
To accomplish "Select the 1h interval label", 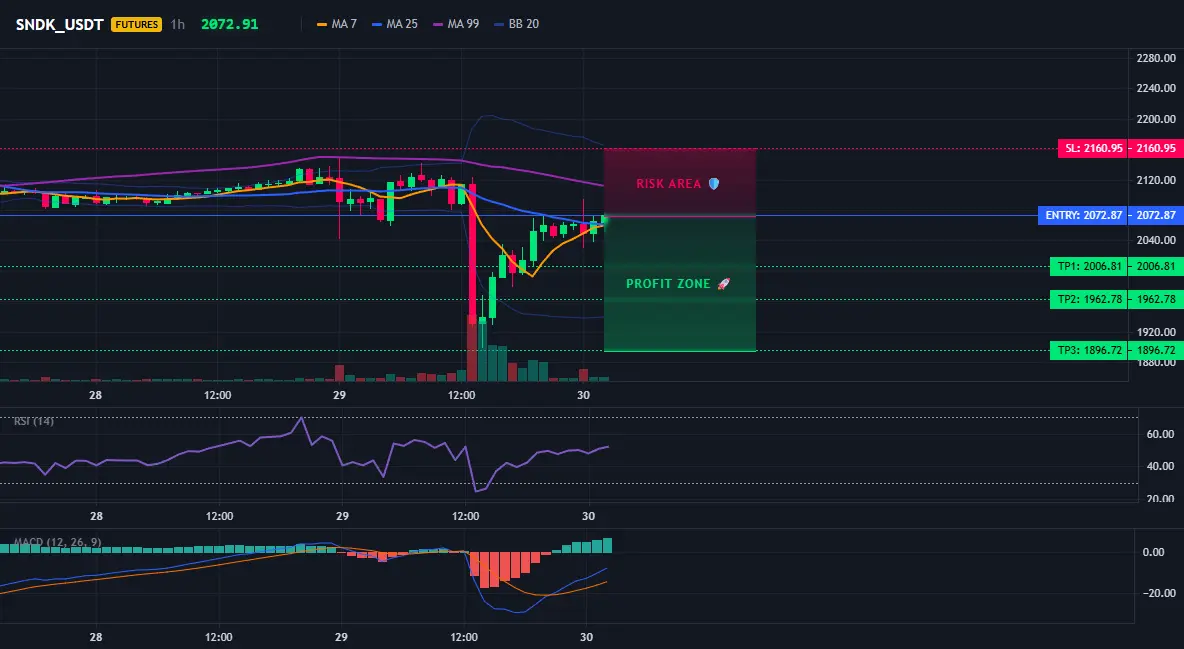I will (177, 24).
